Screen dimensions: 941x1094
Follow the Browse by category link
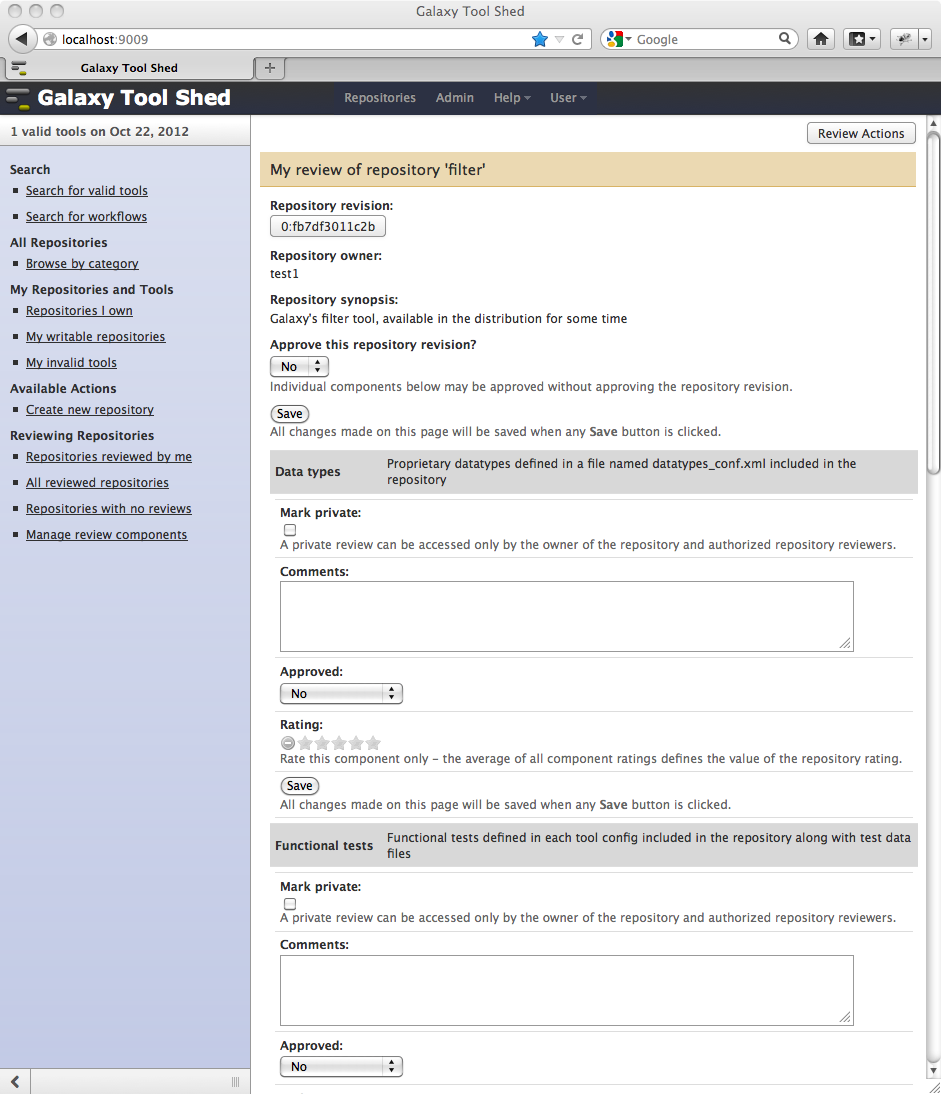point(82,264)
